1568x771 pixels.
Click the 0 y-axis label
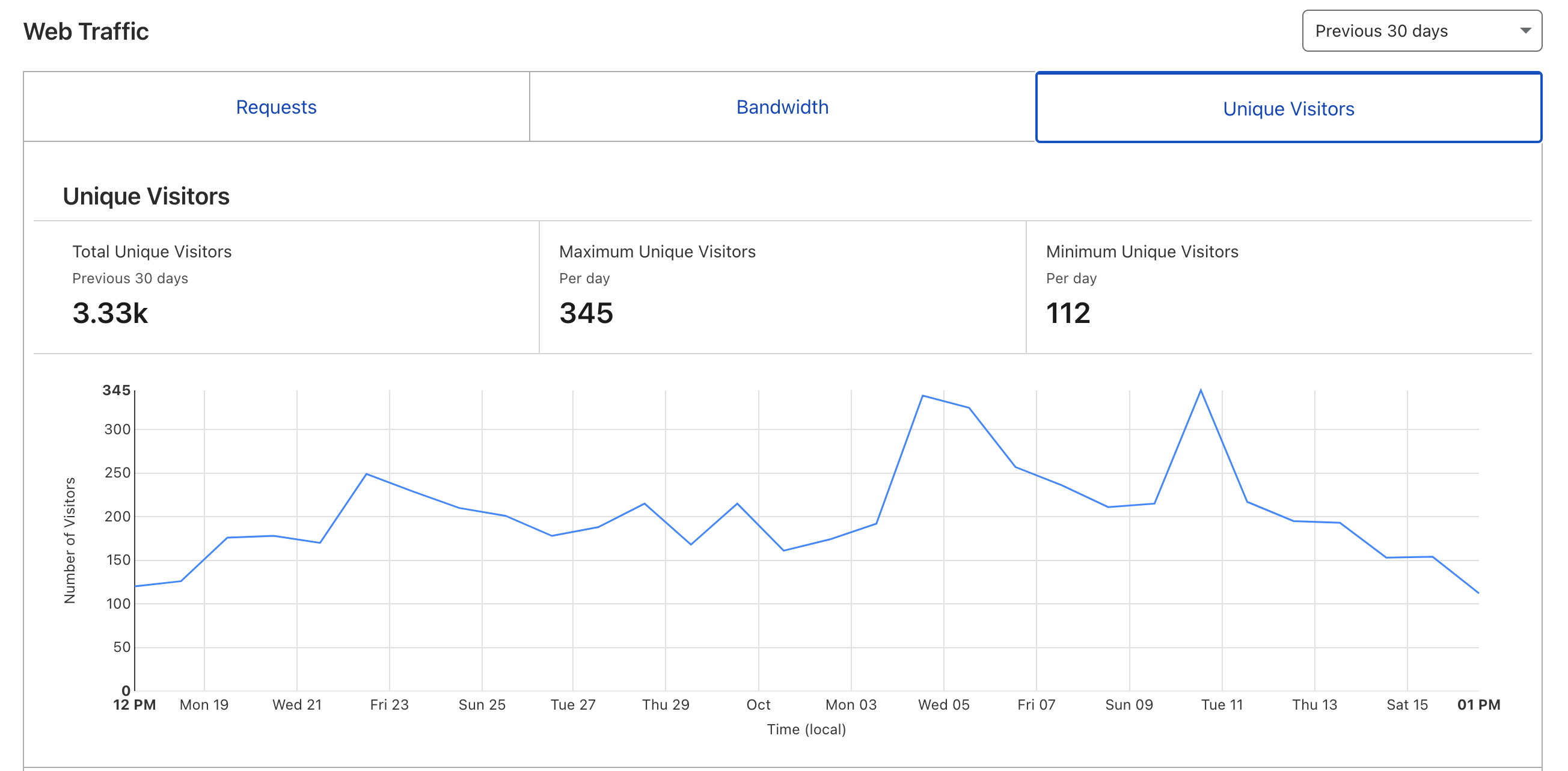[x=126, y=690]
